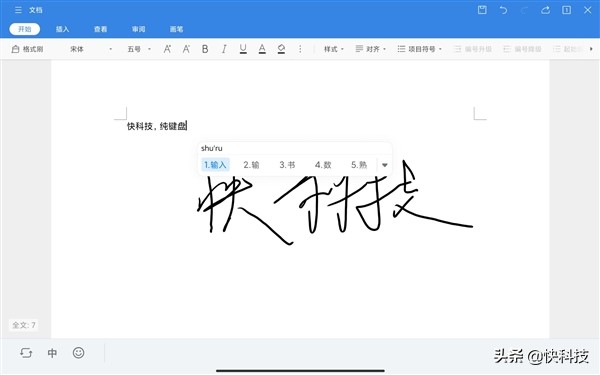Toggle underline formatting
This screenshot has width=600, height=375.
(243, 49)
